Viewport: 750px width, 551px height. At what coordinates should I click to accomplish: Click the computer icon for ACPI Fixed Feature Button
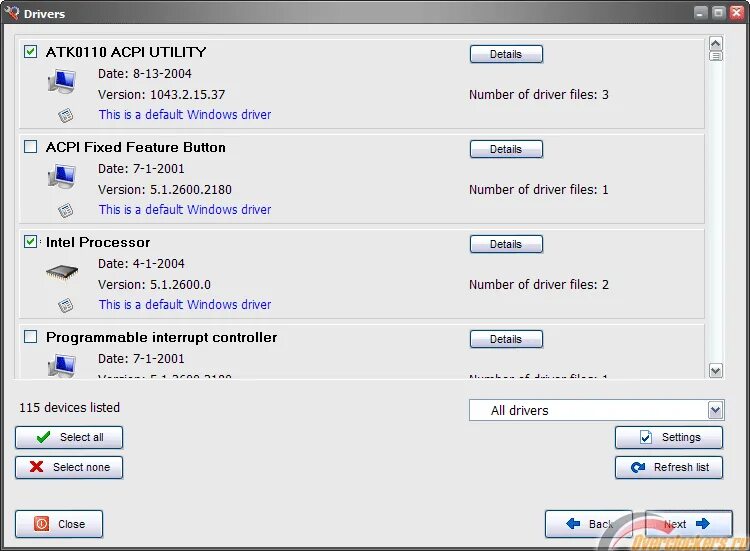click(x=62, y=176)
